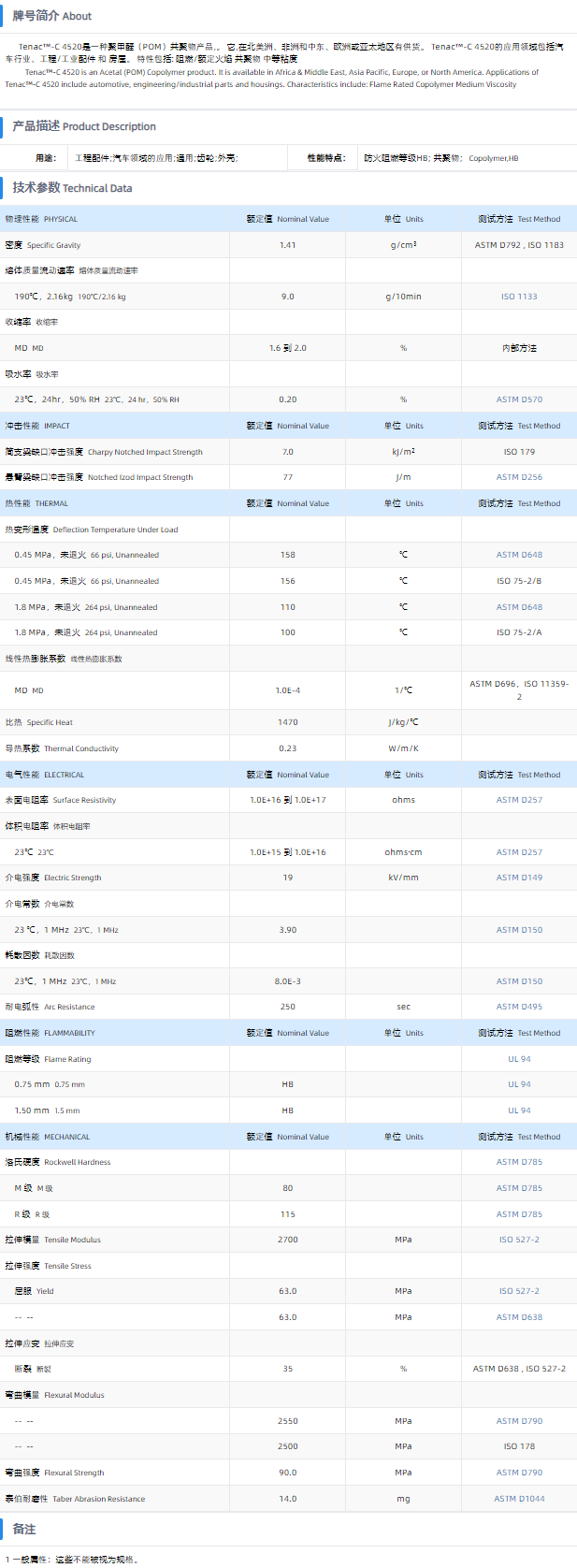Click ASTM D785 in the R-scale hardness row
Image resolution: width=577 pixels, height=1568 pixels.
(x=519, y=1214)
